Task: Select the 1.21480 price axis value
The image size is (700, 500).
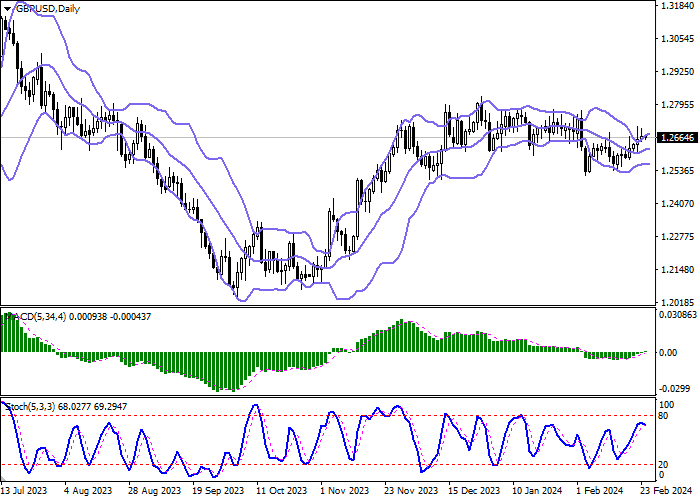Action: click(x=678, y=270)
